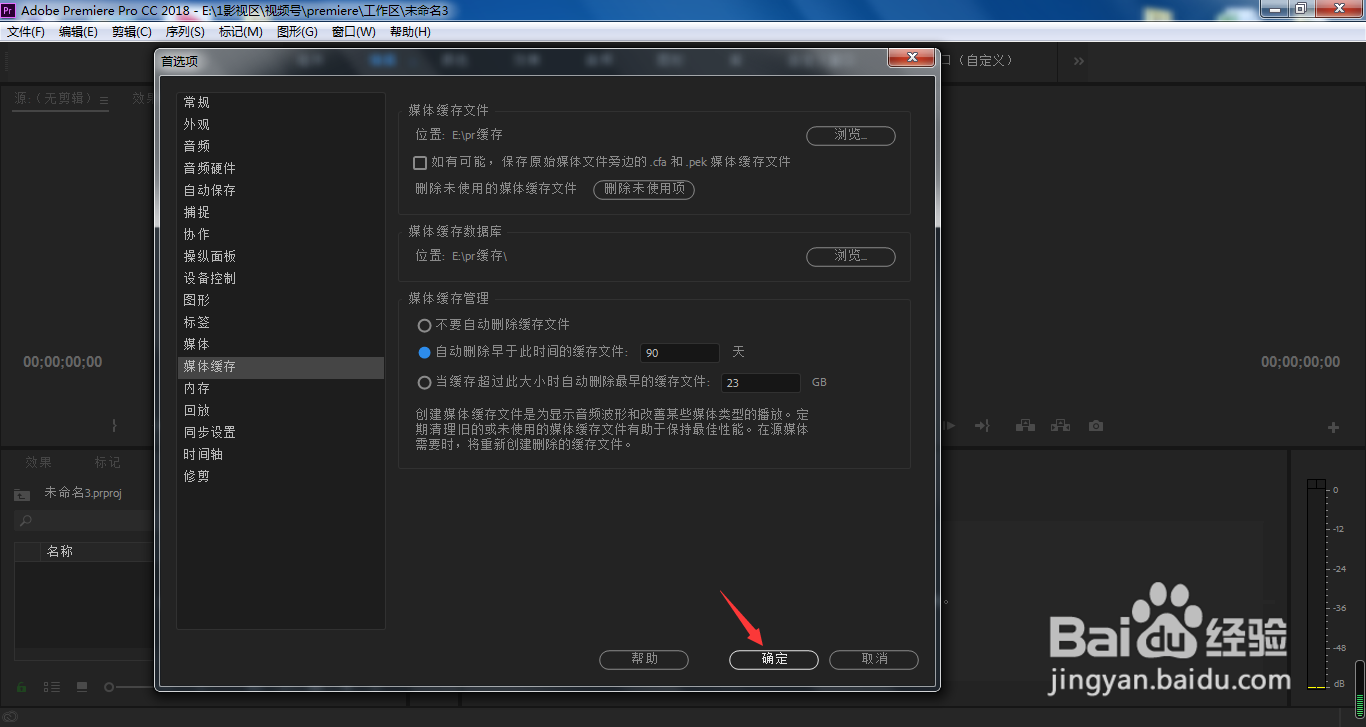Select 不要自动删除缓存文件 radio option
The height and width of the screenshot is (727, 1366).
coord(424,325)
